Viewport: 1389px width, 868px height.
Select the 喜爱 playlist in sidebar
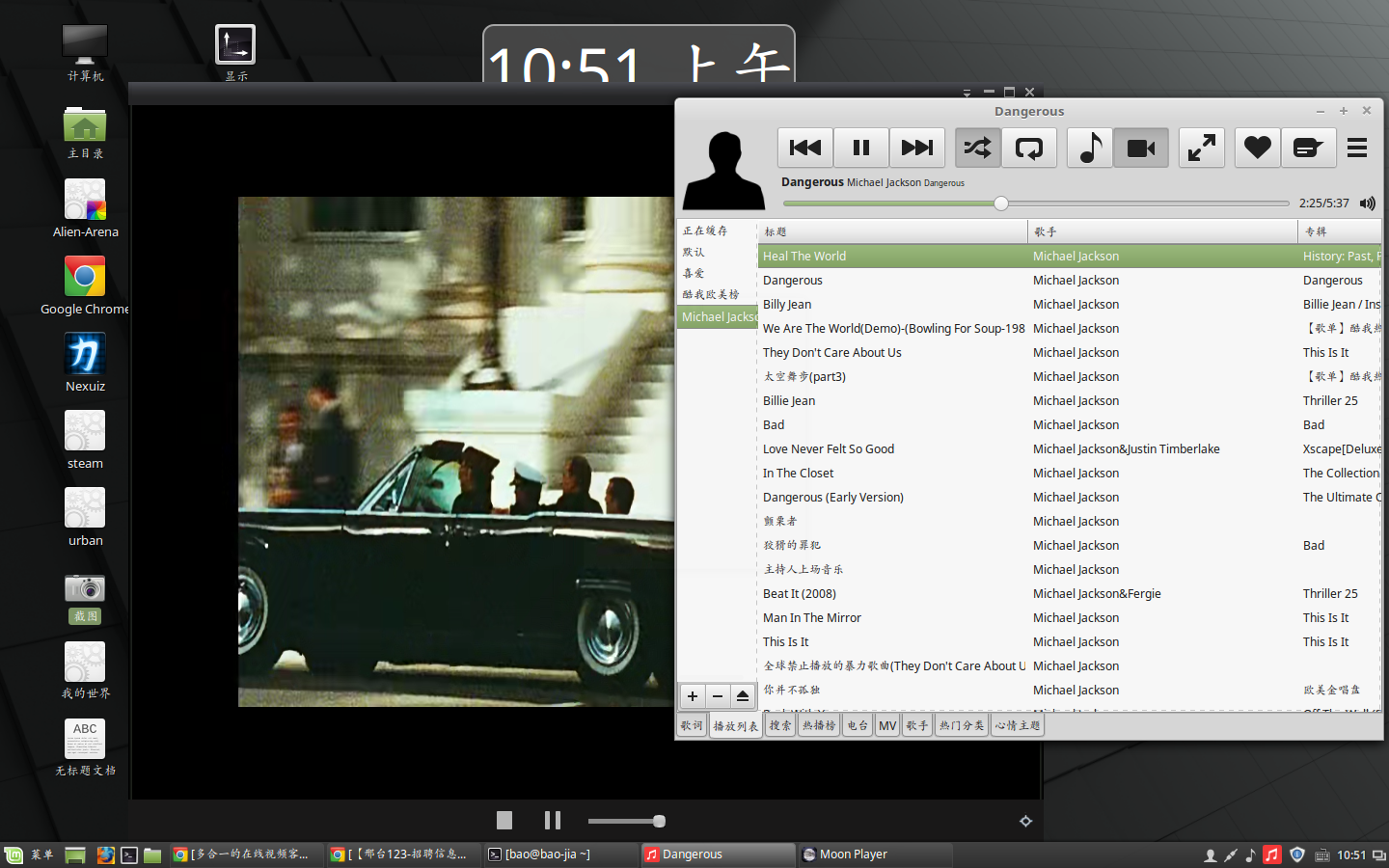(x=717, y=273)
